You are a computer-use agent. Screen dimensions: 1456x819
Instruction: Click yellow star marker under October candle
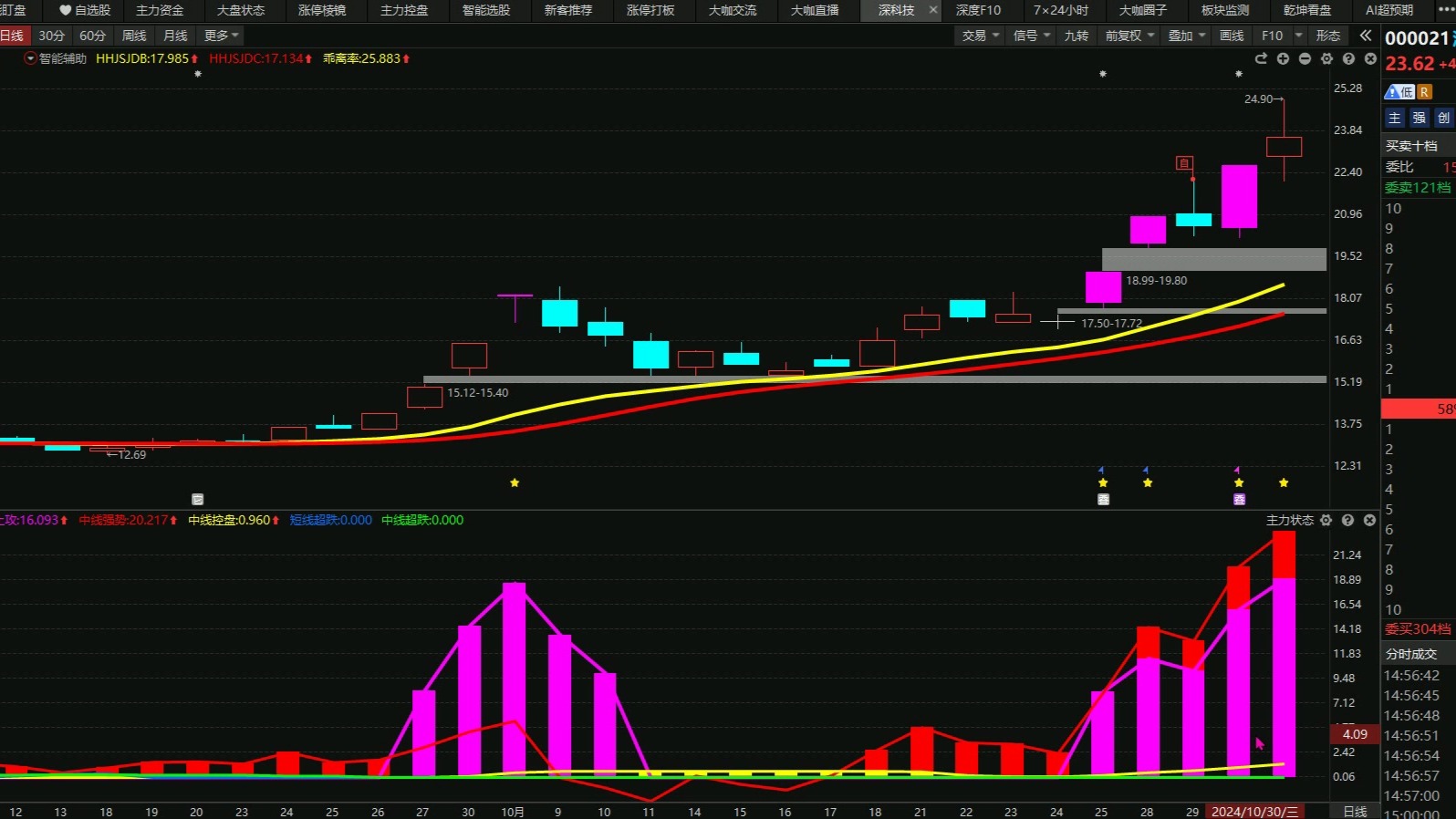click(515, 482)
